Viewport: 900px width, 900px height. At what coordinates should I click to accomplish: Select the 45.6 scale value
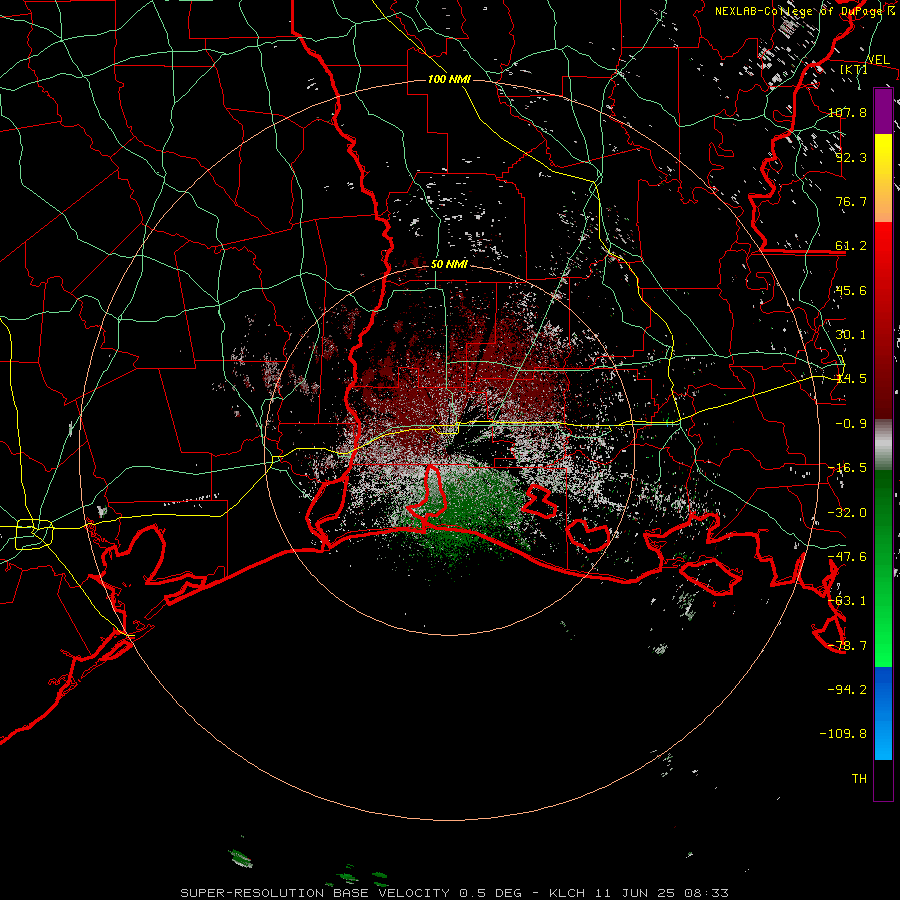[x=851, y=290]
